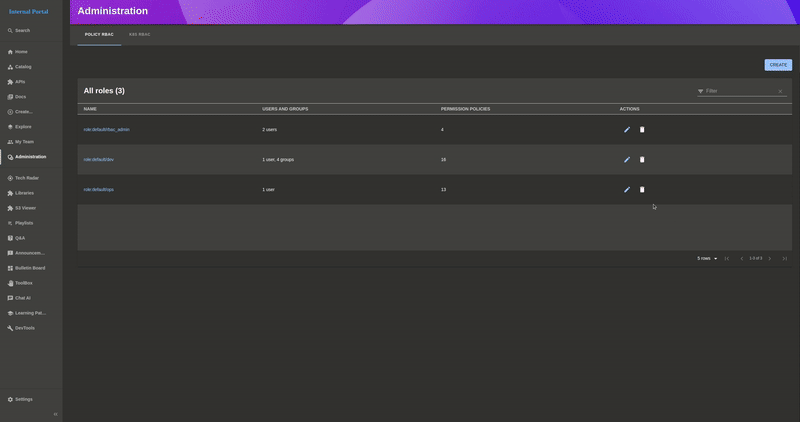The image size is (800, 422).
Task: Clear the filter with the X icon
Action: pyautogui.click(x=780, y=91)
